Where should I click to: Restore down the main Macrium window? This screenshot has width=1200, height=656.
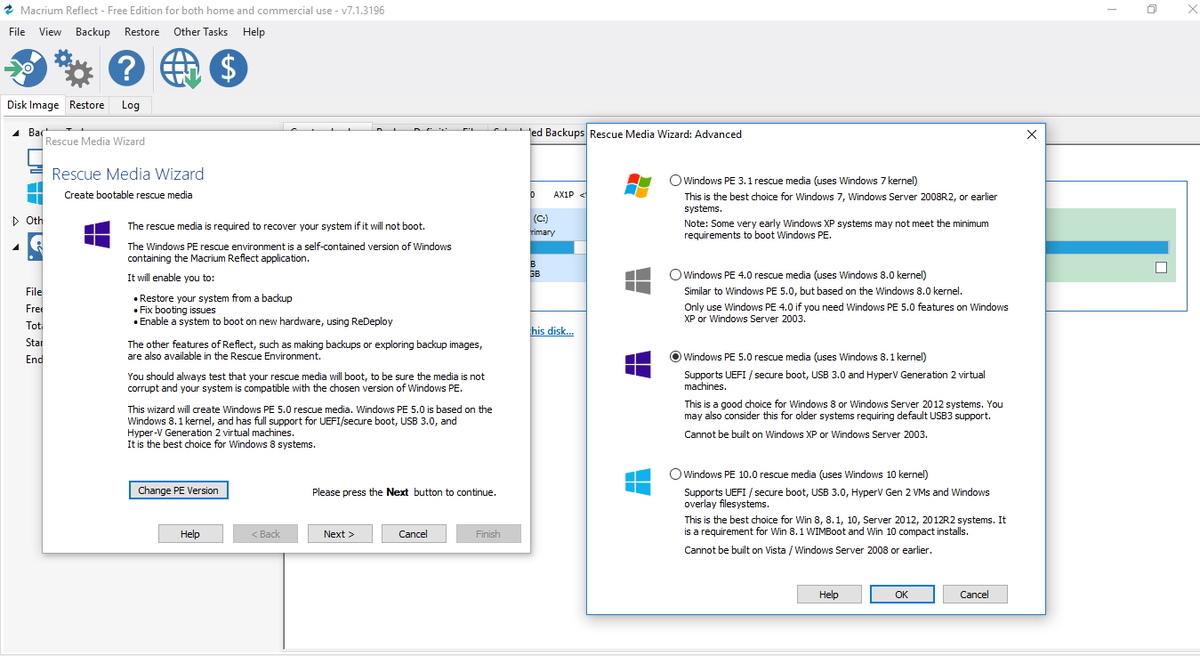click(1152, 10)
